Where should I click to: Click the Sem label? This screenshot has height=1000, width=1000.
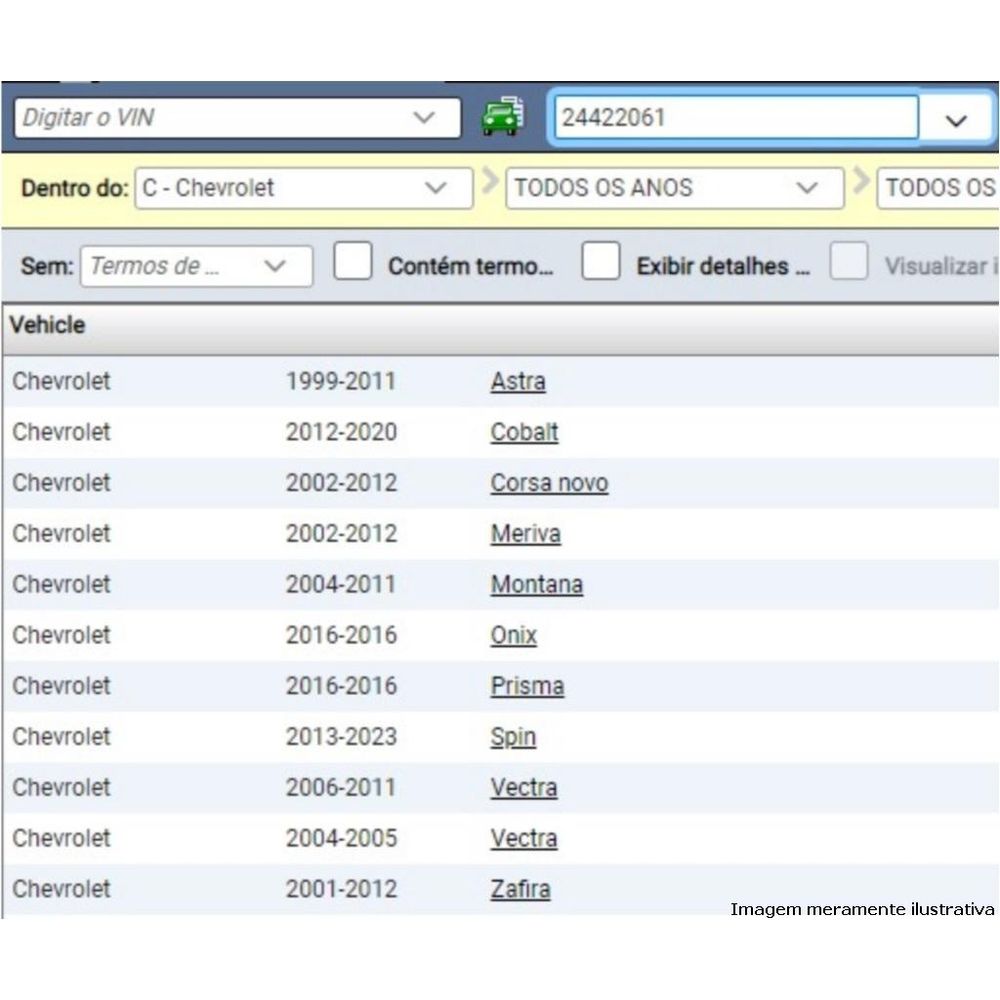(x=47, y=266)
